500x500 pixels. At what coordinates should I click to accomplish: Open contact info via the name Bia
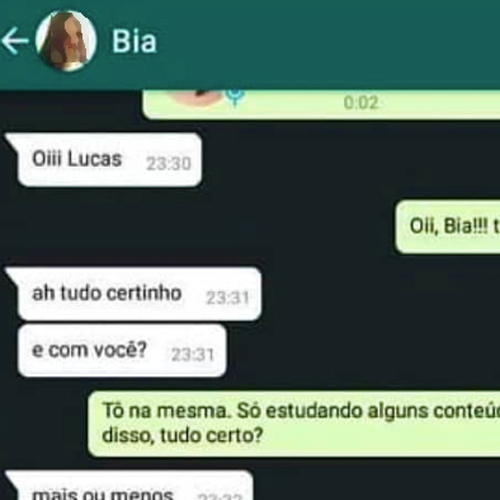click(x=134, y=41)
